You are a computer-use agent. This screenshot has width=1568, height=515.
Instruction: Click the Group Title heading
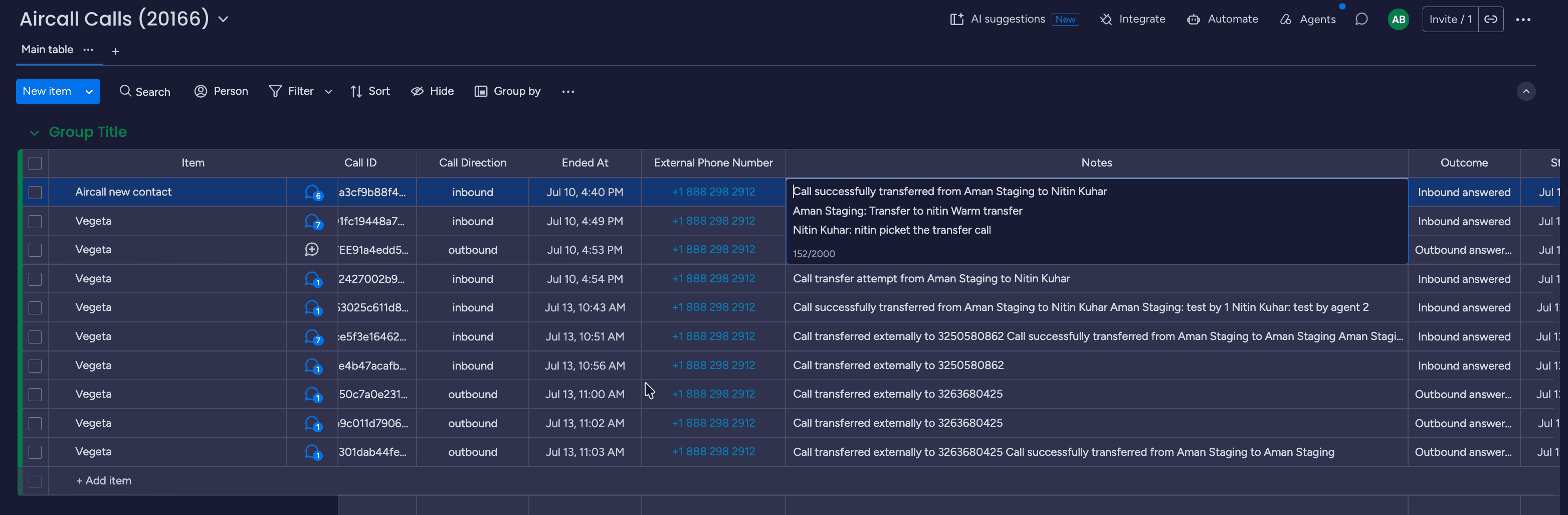pos(88,132)
